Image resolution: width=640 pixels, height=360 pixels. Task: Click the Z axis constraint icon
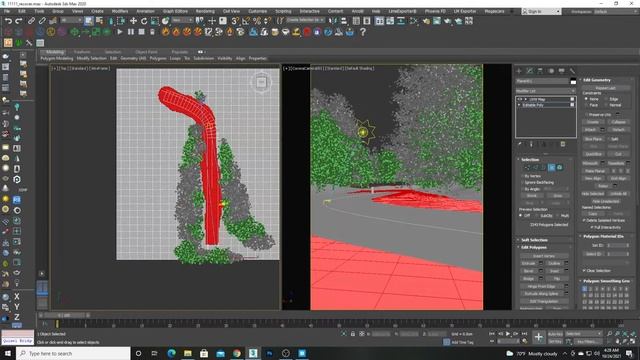click(17, 317)
